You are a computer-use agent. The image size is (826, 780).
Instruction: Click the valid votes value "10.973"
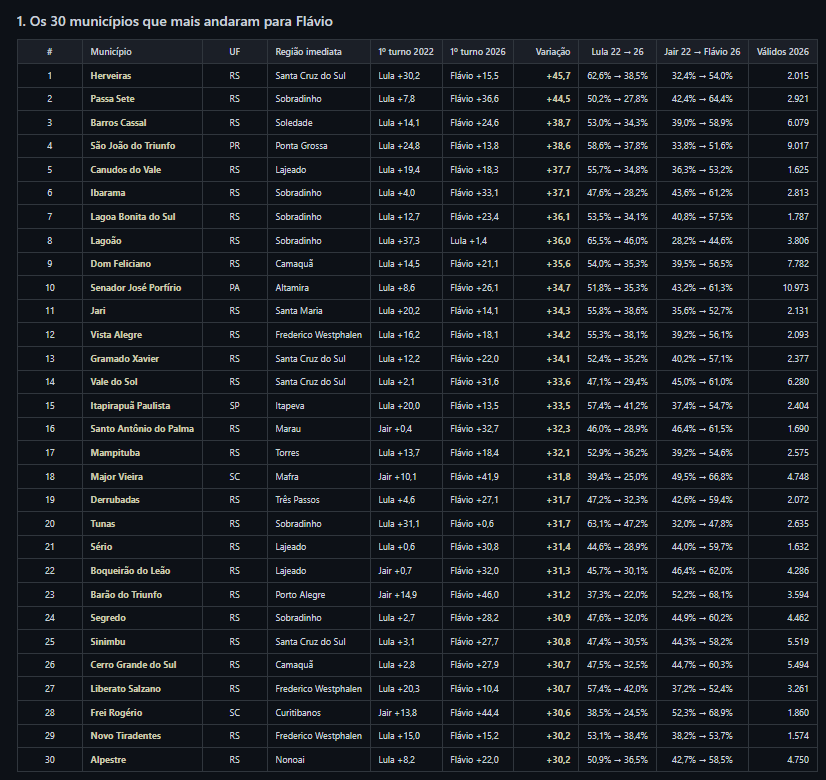tap(795, 288)
